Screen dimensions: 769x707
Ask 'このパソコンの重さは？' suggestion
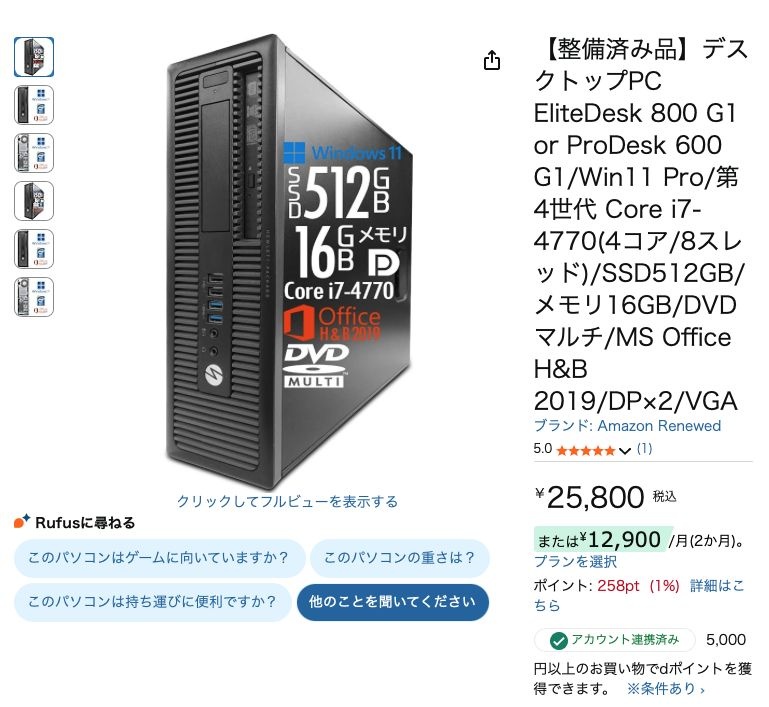399,558
